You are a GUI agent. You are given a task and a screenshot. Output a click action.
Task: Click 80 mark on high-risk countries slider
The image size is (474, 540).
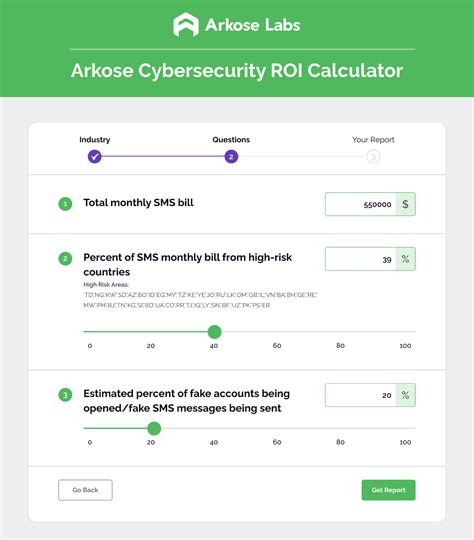[340, 345]
